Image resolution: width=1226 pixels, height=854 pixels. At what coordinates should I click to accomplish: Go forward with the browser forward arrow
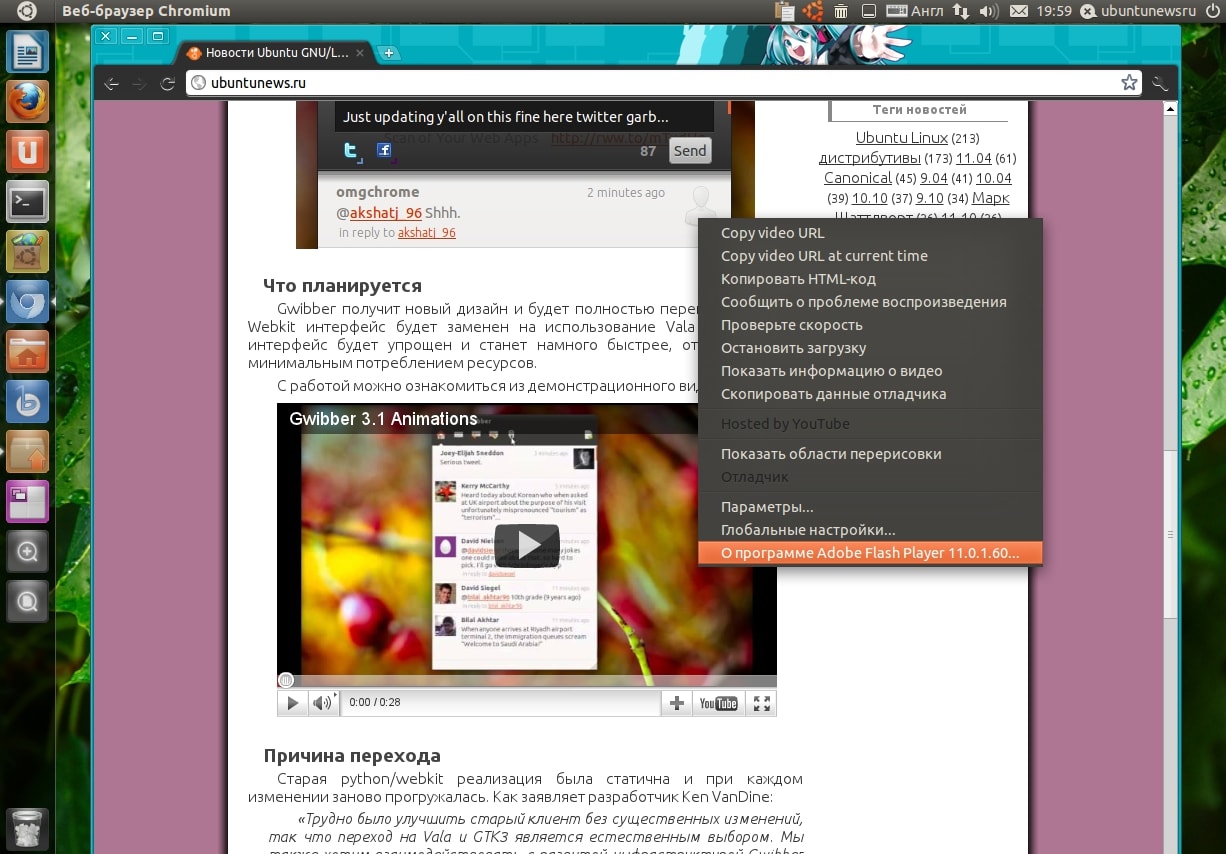click(140, 83)
